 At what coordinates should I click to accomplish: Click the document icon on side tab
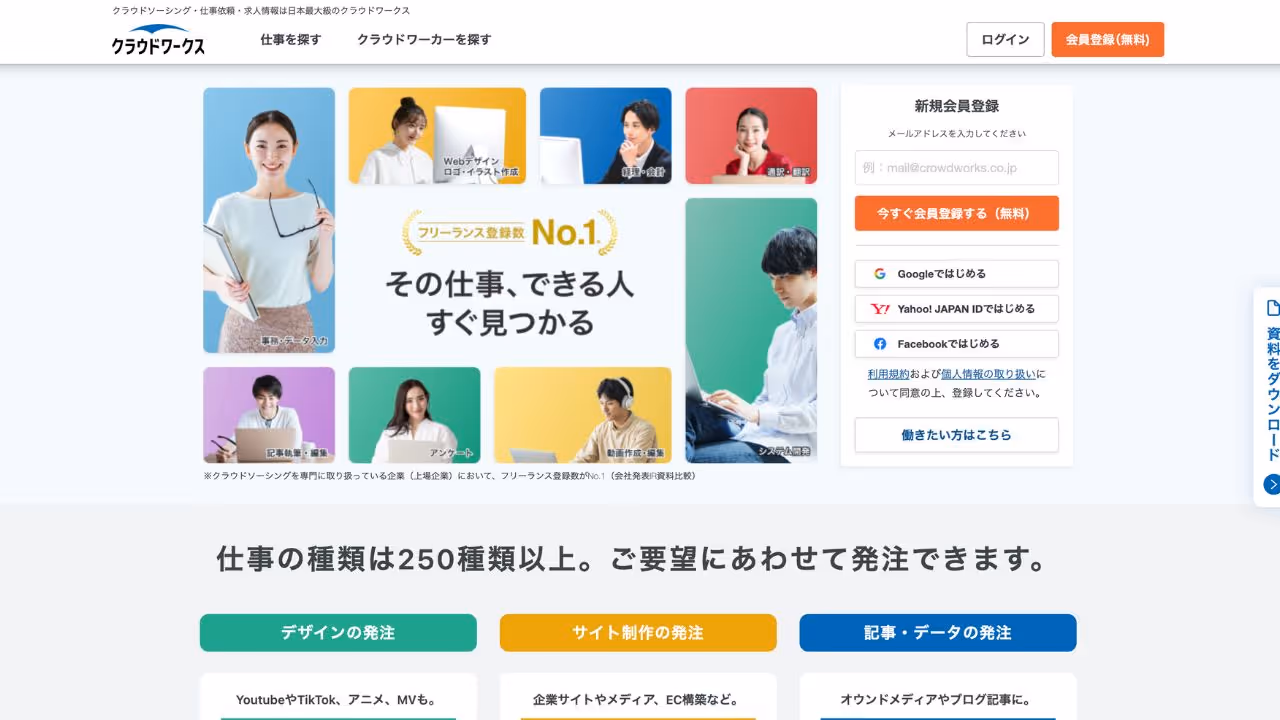1273,308
